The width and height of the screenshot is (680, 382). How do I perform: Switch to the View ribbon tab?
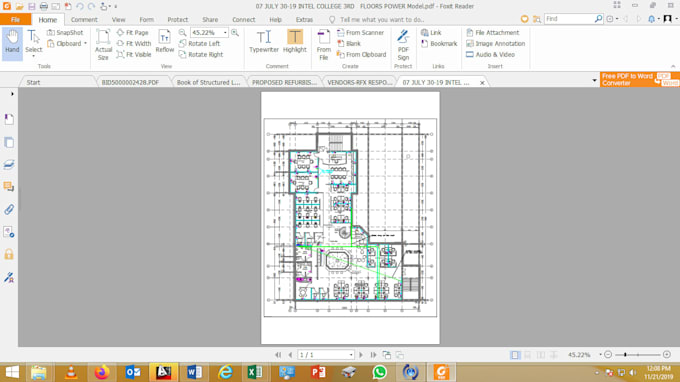tap(118, 20)
